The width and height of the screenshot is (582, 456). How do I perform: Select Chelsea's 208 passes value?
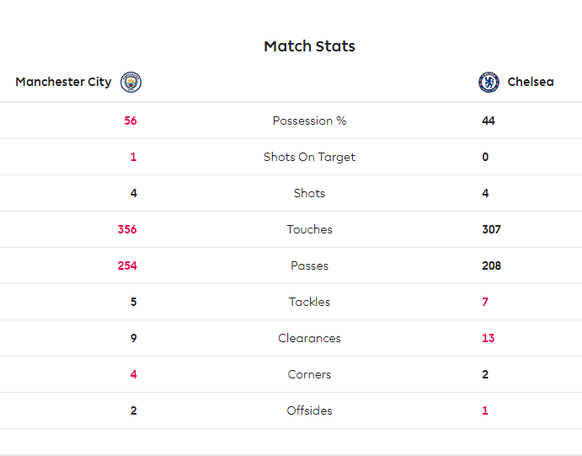coord(491,266)
